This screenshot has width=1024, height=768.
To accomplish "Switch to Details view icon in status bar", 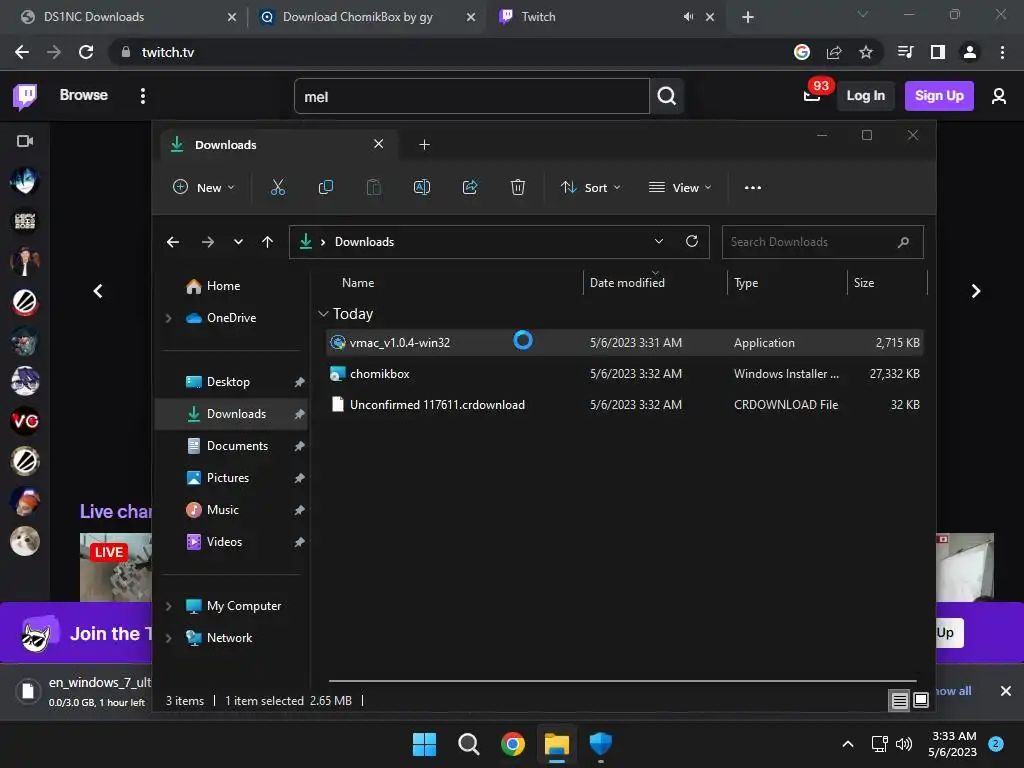I will click(x=899, y=701).
